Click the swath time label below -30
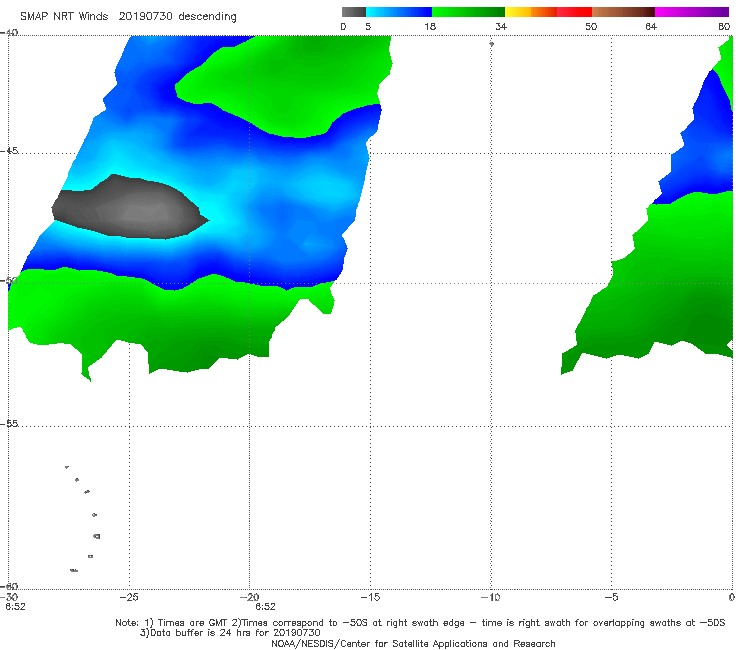Viewport: 740px width, 650px height. click(16, 607)
